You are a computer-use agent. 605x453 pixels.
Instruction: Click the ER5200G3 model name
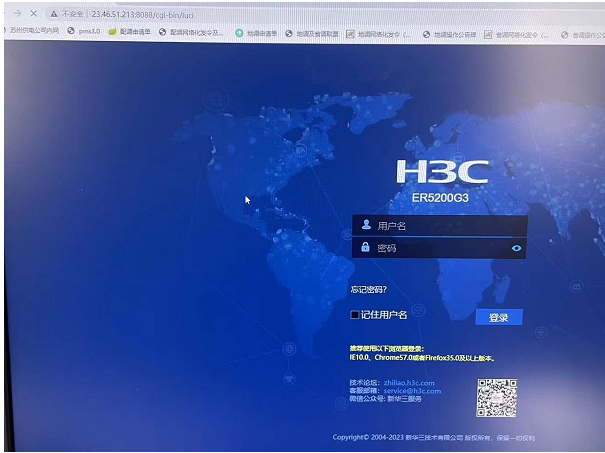click(440, 198)
